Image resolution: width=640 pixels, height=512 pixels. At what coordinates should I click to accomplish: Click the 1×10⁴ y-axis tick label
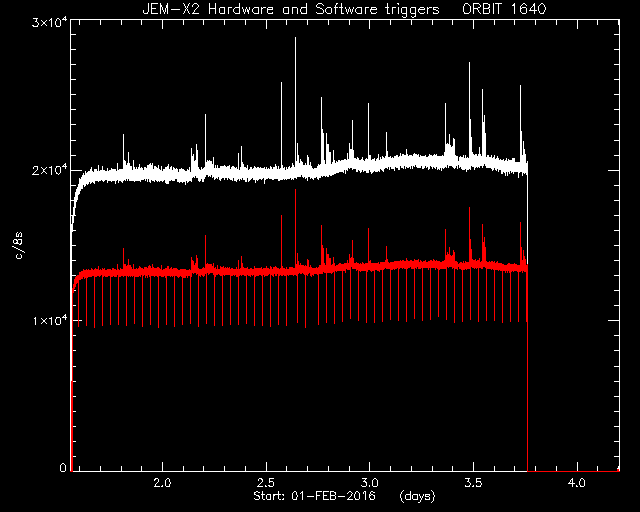pyautogui.click(x=50, y=320)
